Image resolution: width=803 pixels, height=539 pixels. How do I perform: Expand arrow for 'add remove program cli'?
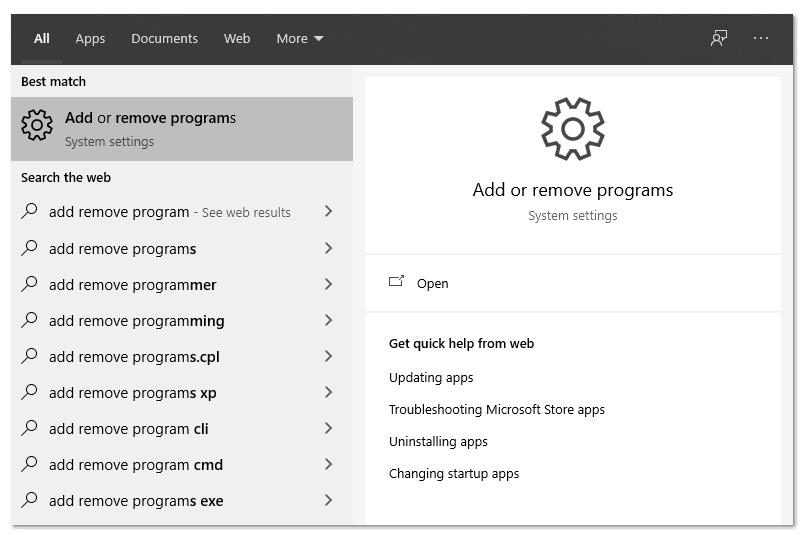tap(328, 428)
